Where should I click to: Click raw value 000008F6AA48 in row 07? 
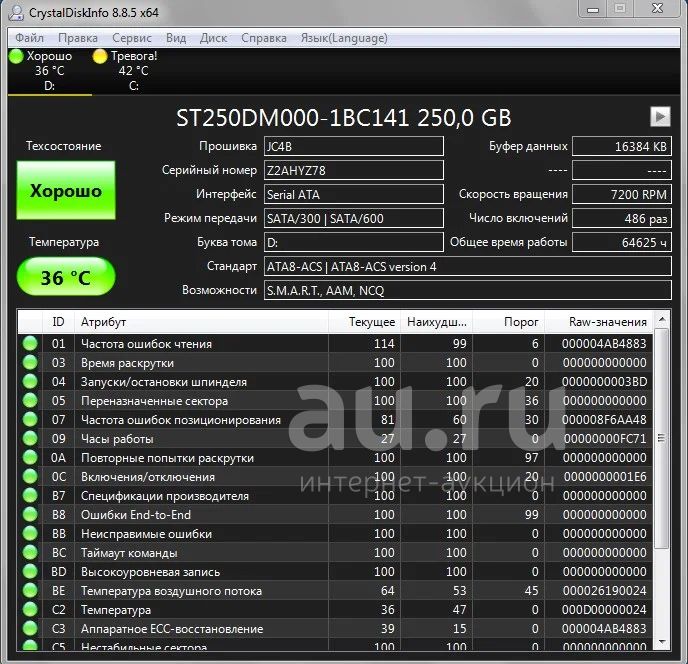point(604,419)
